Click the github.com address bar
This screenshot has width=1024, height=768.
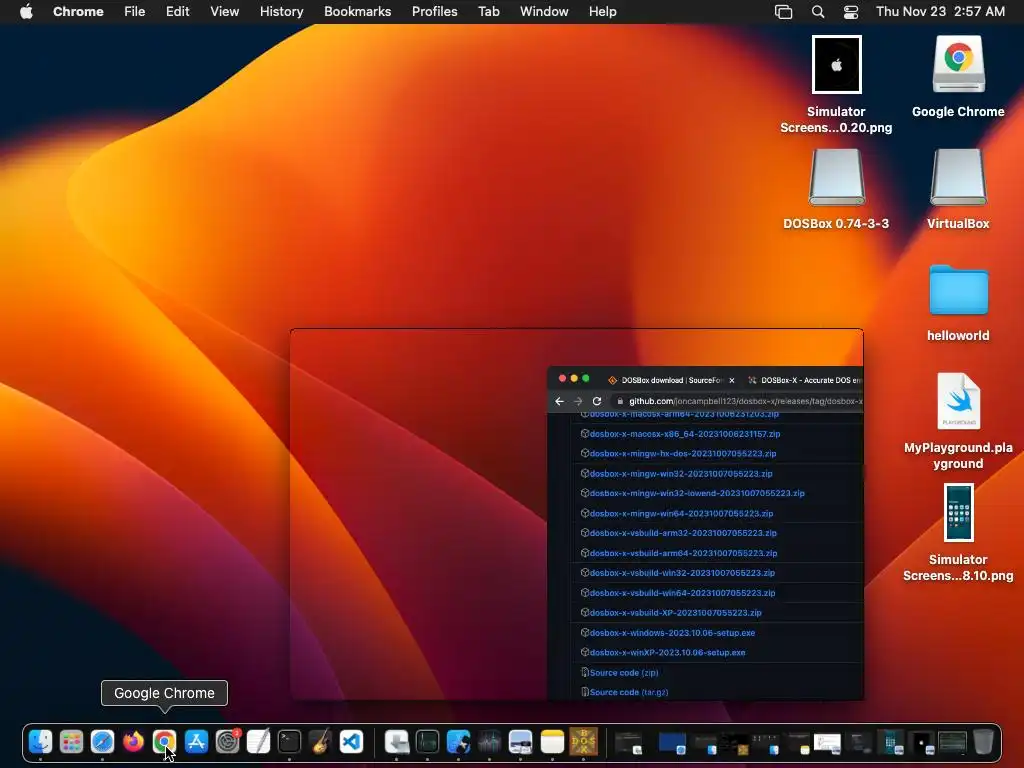coord(737,401)
